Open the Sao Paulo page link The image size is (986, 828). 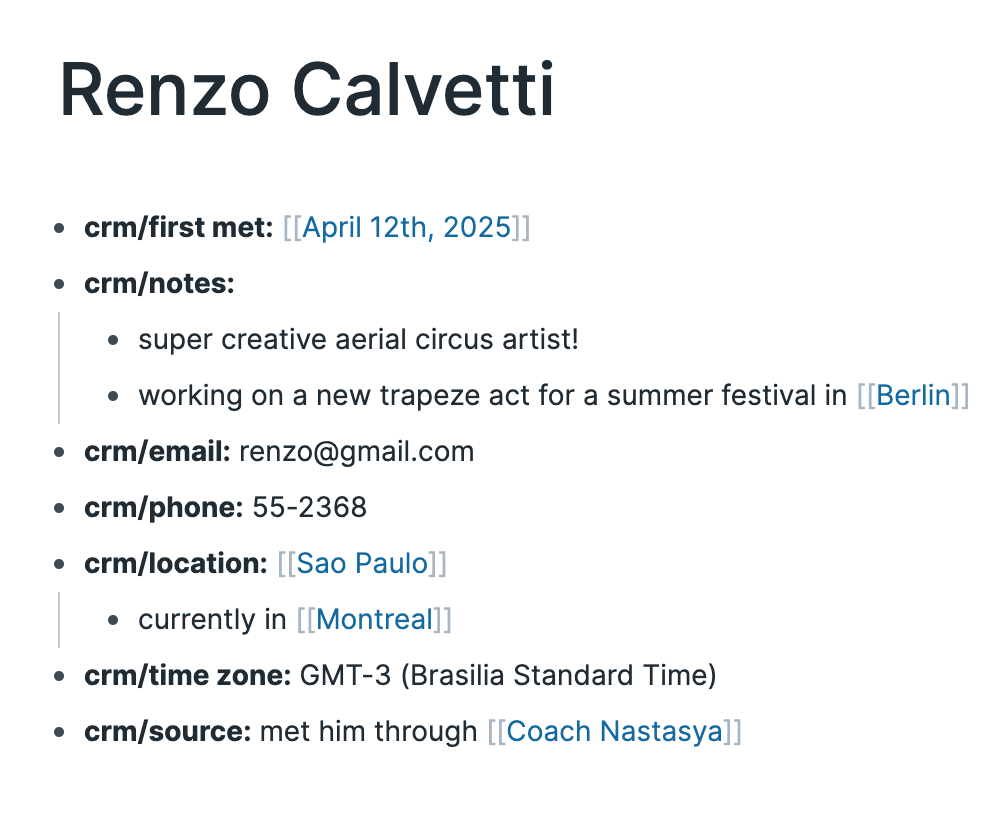(362, 563)
